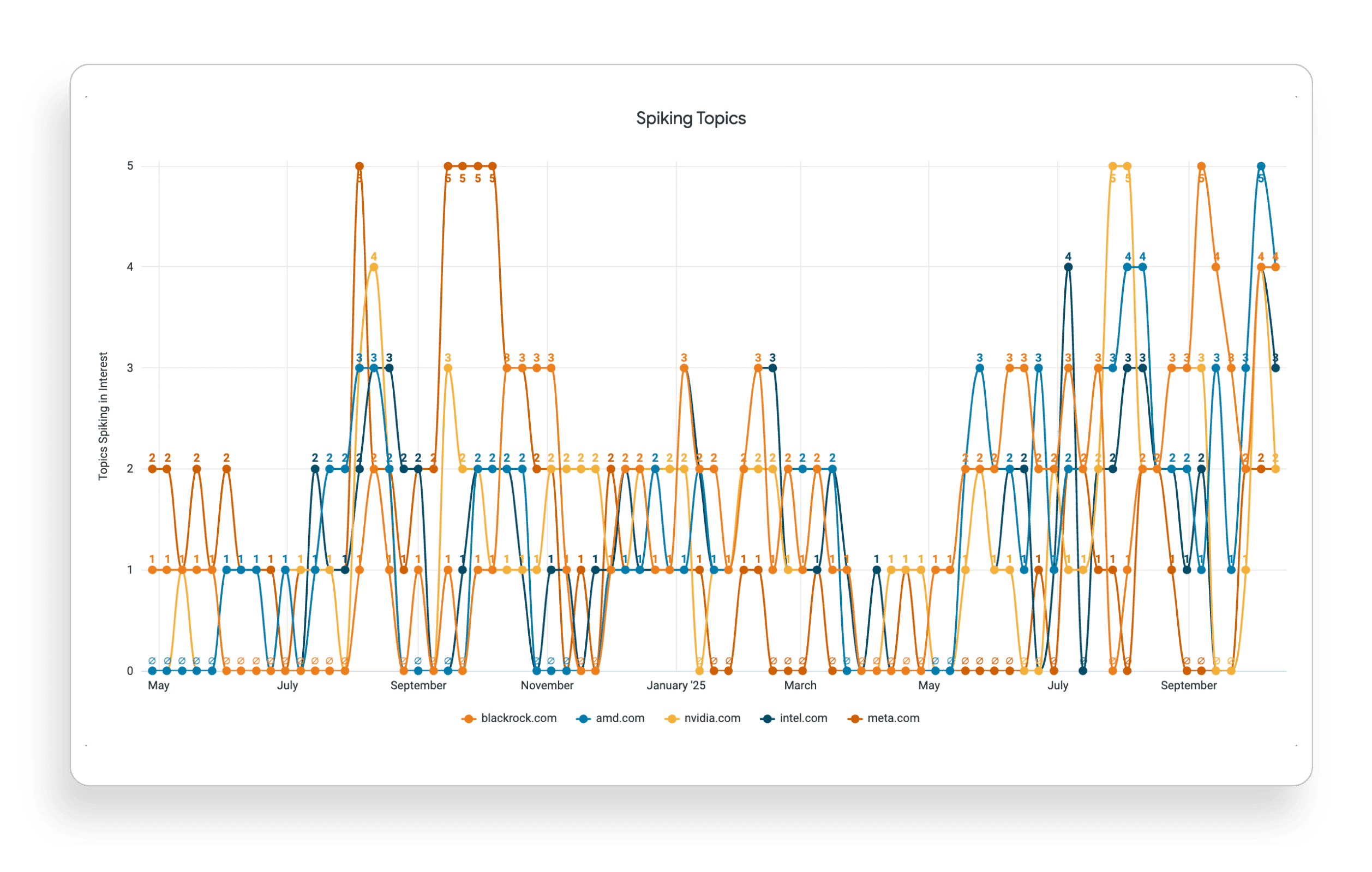Click the November x-axis label
1372x872 pixels.
(x=547, y=685)
